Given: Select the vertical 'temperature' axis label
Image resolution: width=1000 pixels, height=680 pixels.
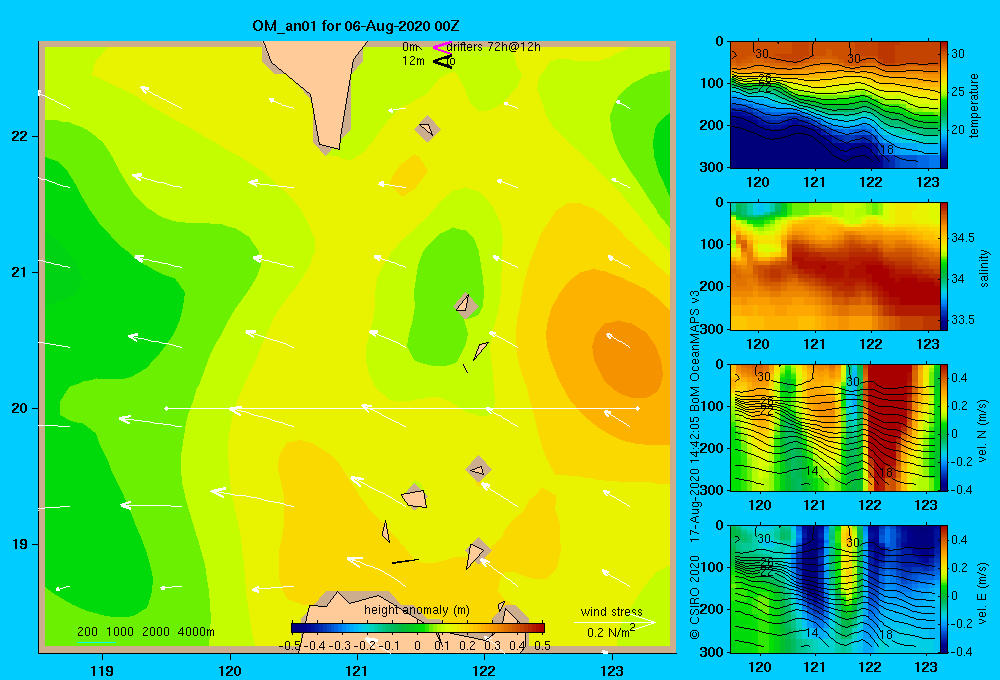Looking at the screenshot, I should click(974, 105).
